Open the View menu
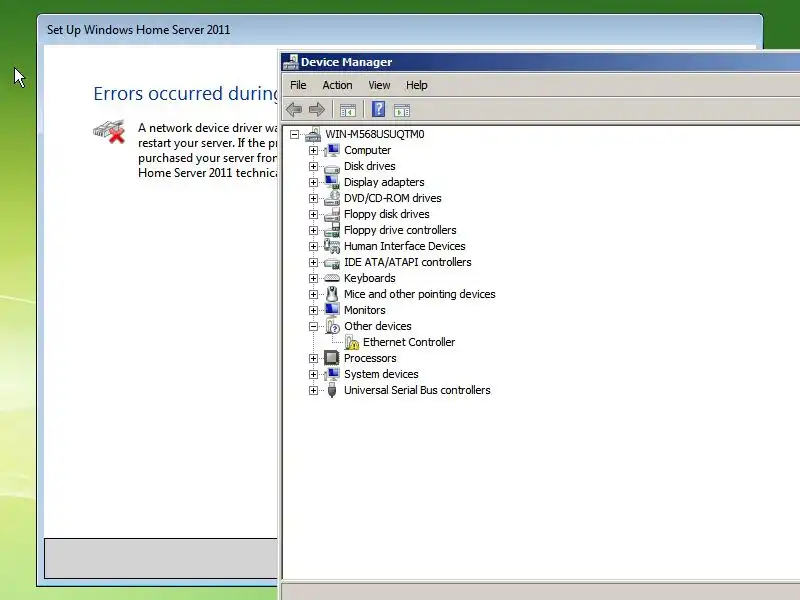This screenshot has height=600, width=800. 379,85
